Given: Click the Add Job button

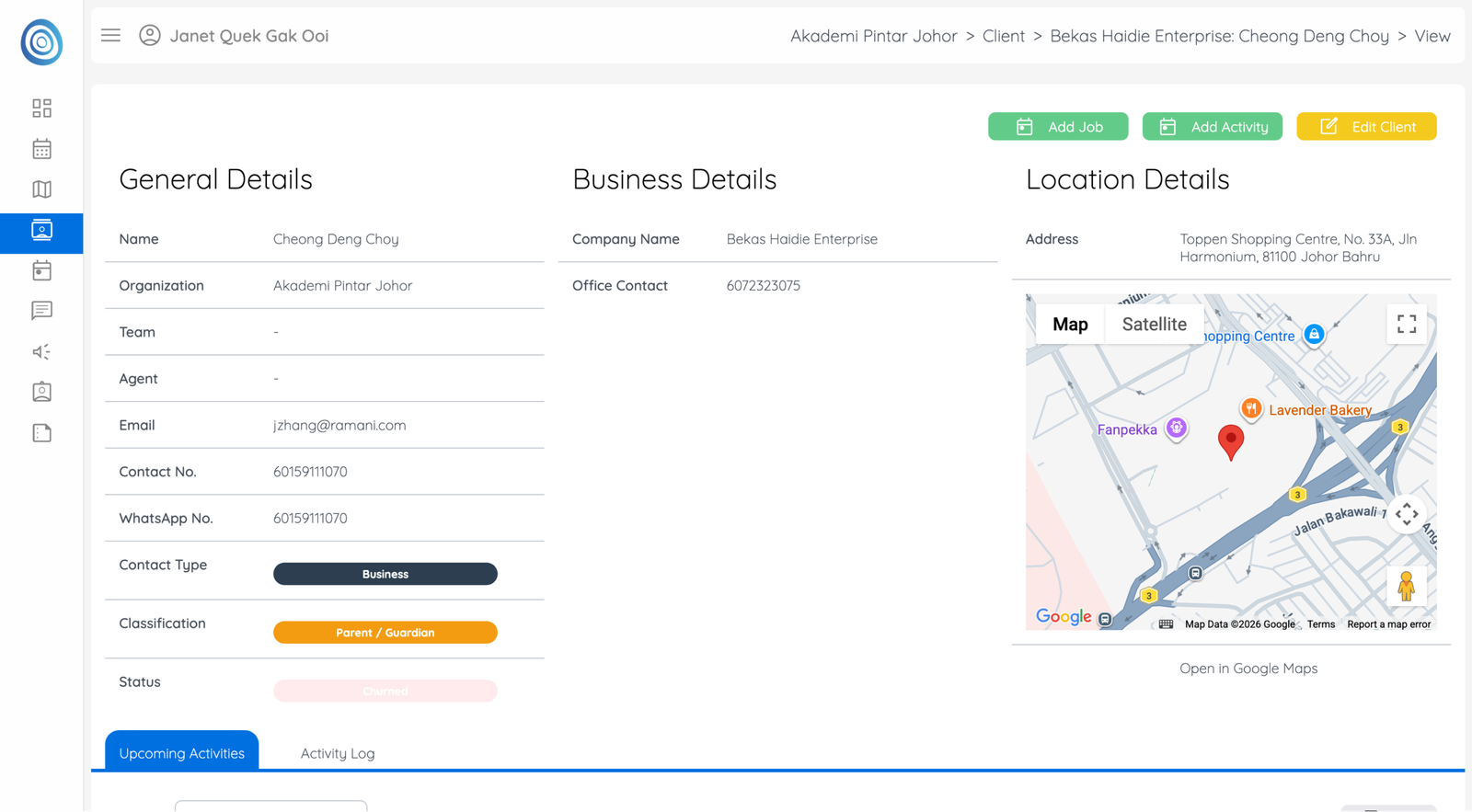Looking at the screenshot, I should (x=1058, y=127).
